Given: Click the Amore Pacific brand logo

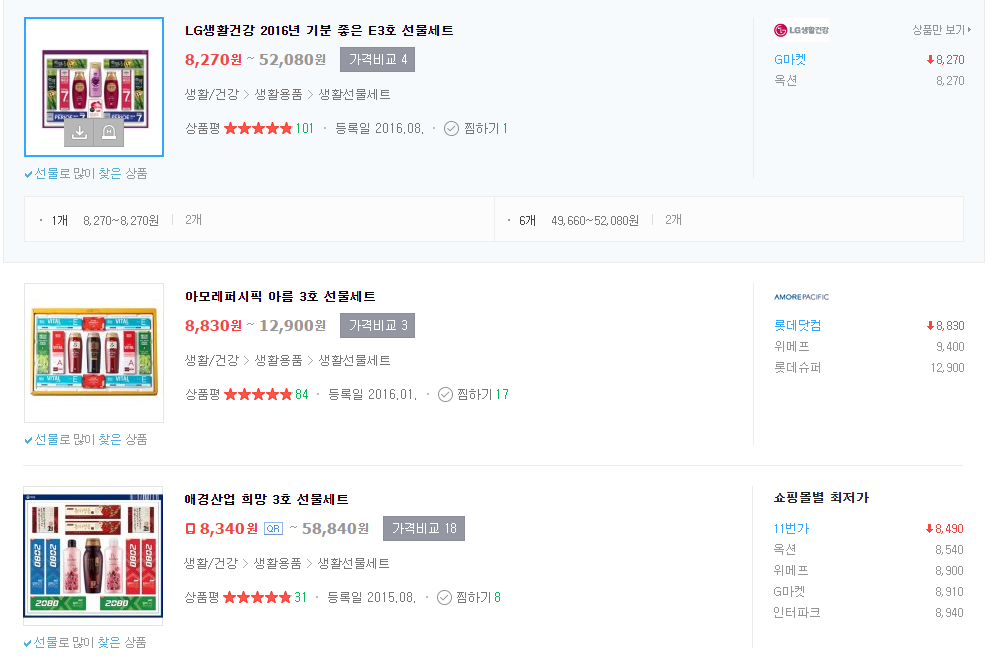Looking at the screenshot, I should pos(801,296).
